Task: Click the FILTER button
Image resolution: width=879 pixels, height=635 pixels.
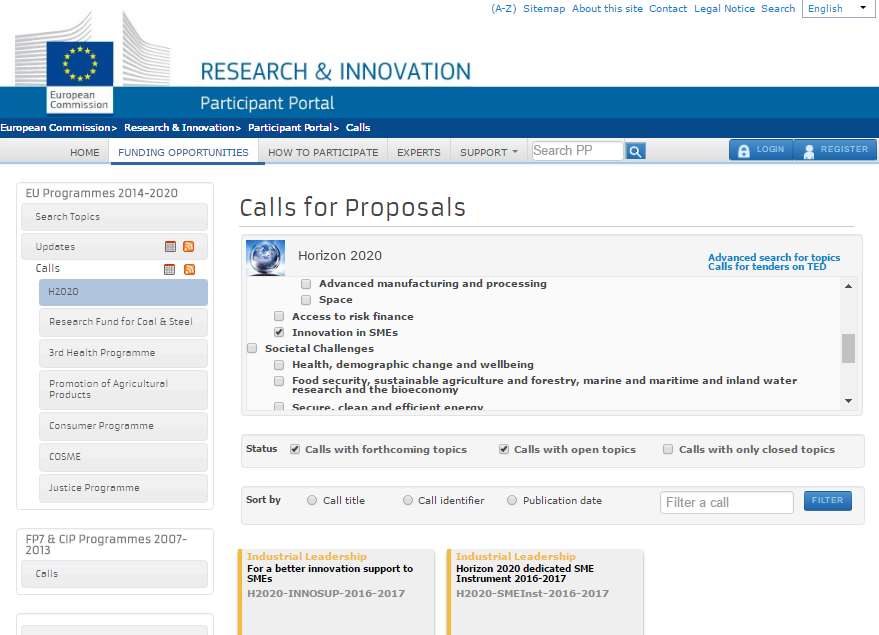Action: pyautogui.click(x=827, y=500)
